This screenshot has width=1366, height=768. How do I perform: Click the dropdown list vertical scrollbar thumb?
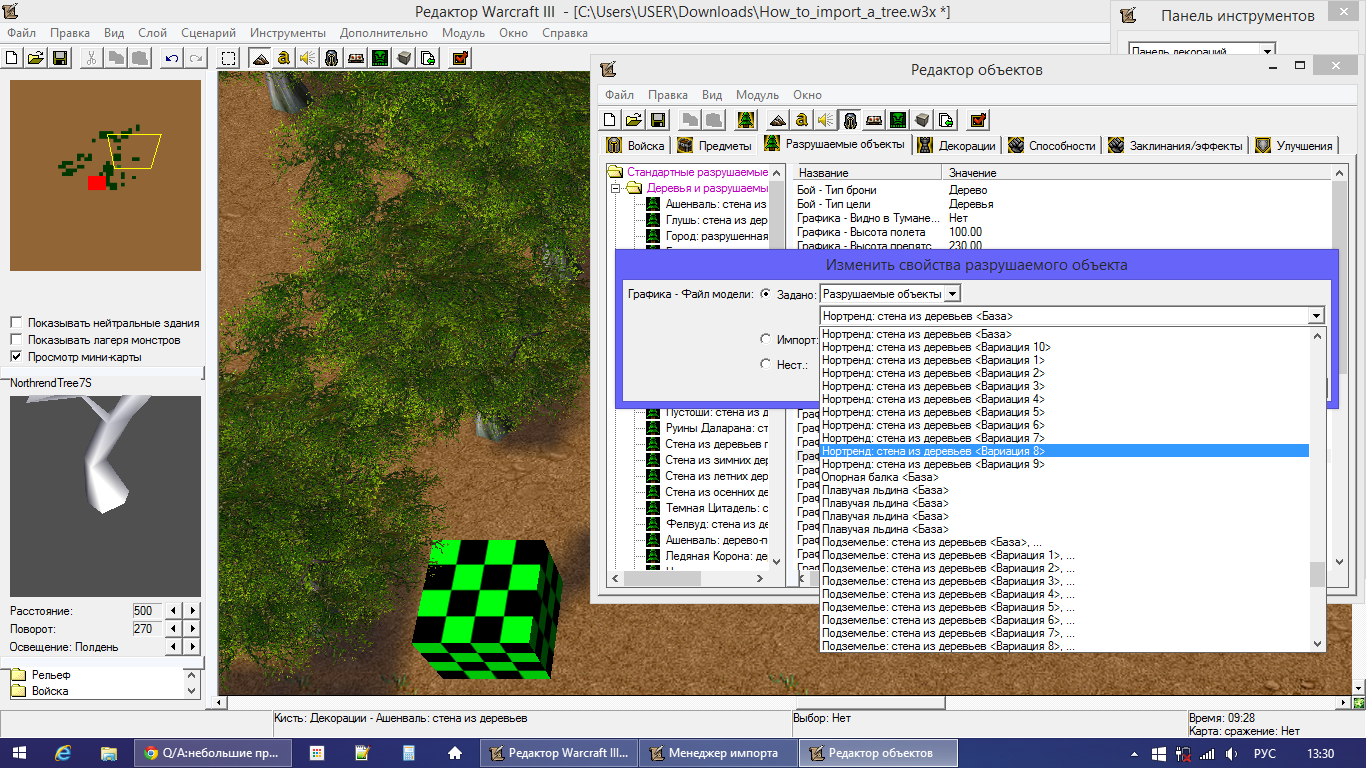[1317, 574]
